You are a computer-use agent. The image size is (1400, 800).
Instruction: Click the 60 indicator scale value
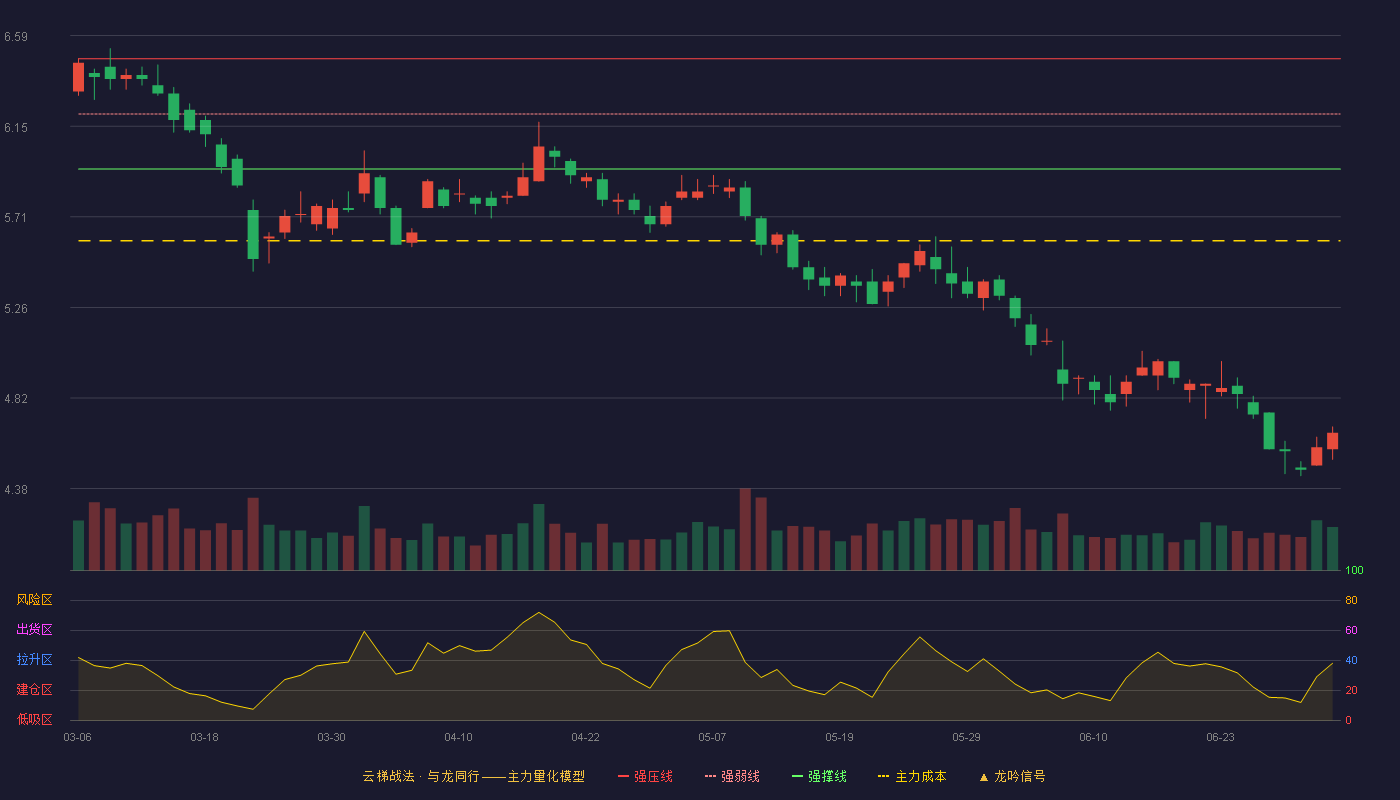[1351, 631]
